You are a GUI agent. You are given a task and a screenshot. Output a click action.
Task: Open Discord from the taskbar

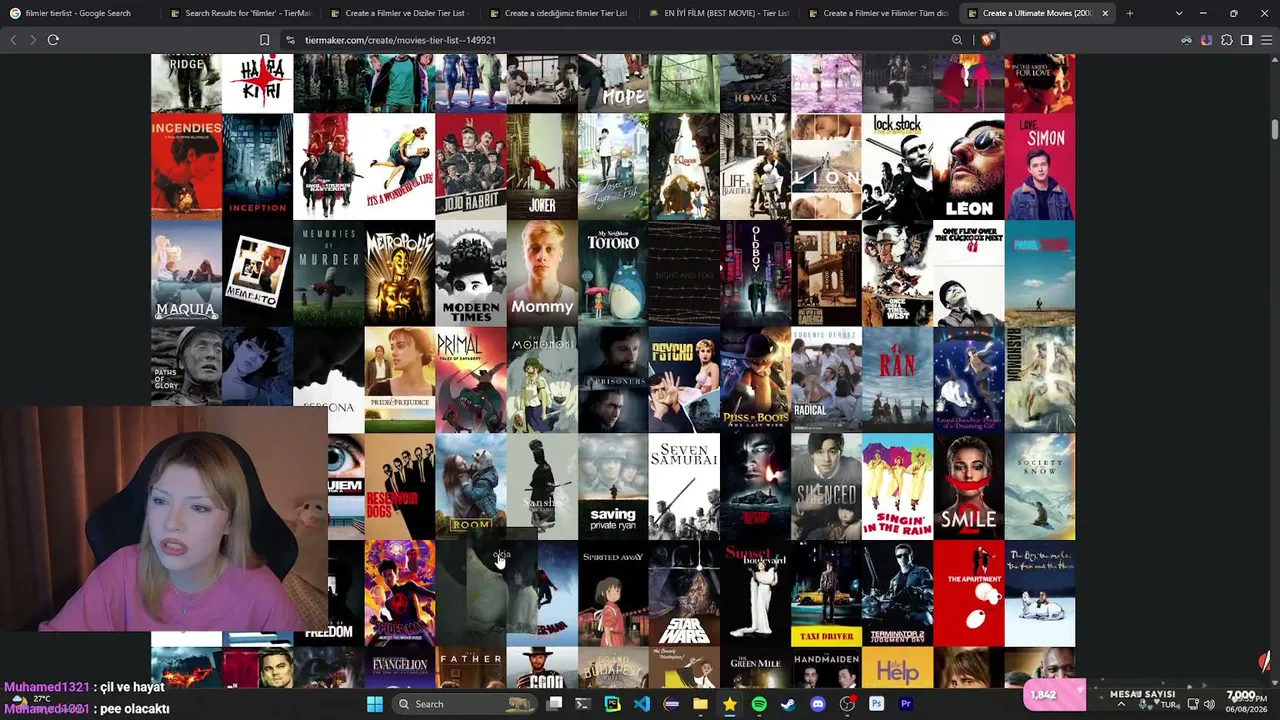pyautogui.click(x=817, y=704)
